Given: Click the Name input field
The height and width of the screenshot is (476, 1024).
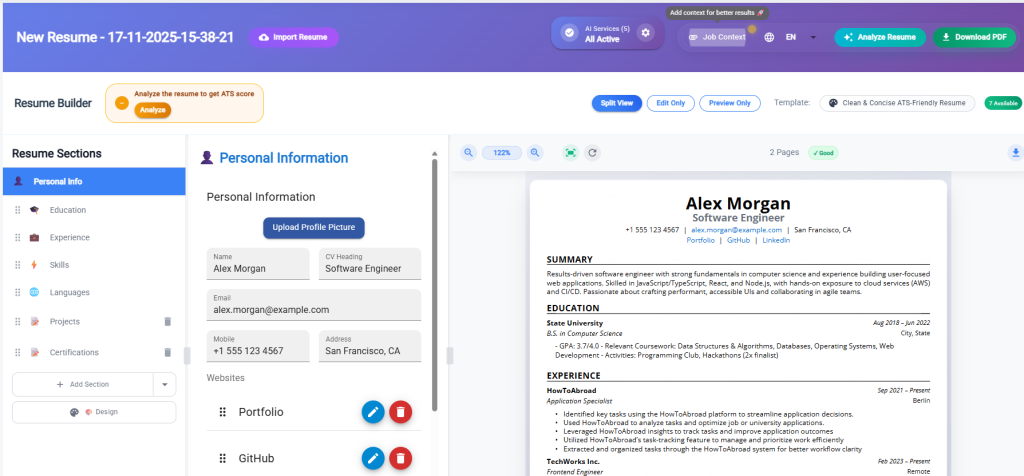Looking at the screenshot, I should point(258,264).
